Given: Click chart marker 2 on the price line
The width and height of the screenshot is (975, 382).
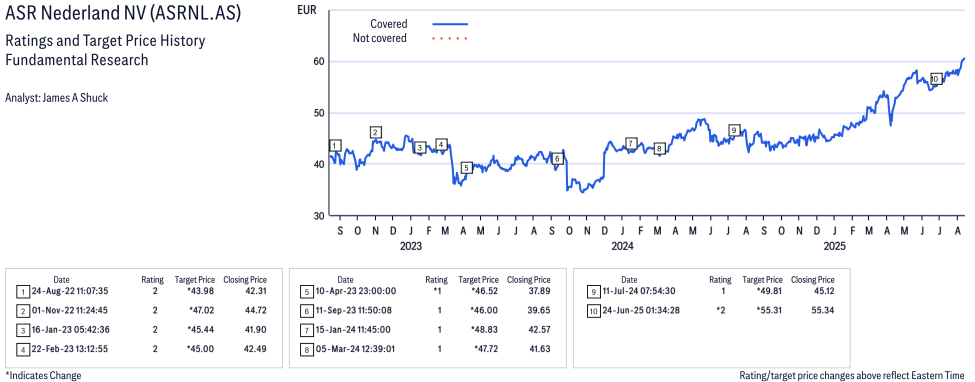Looking at the screenshot, I should tap(375, 132).
